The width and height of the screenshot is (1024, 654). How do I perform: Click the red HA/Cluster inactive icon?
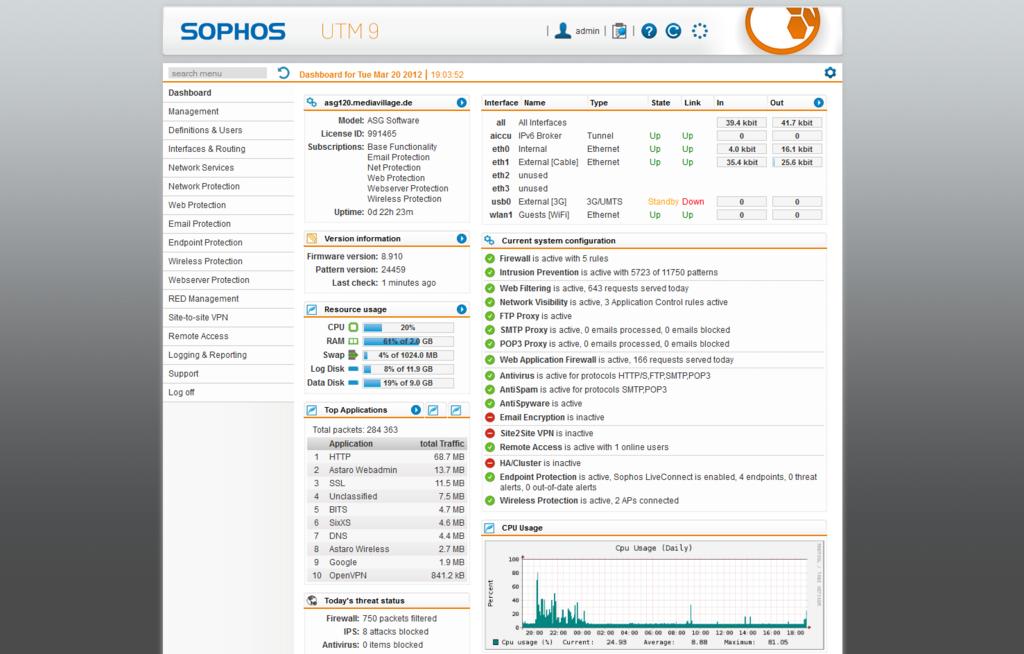click(x=490, y=463)
